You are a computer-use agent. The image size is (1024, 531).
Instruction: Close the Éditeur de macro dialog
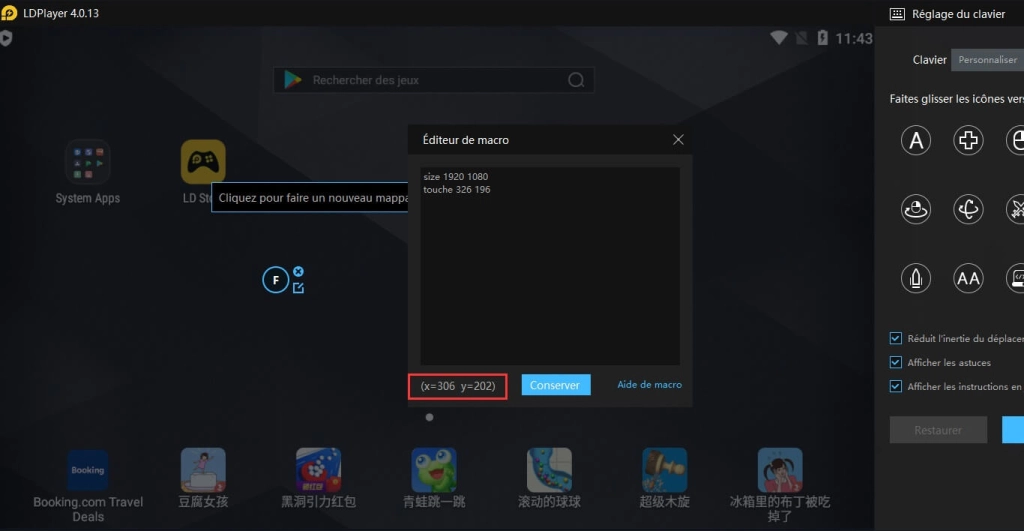(x=679, y=140)
